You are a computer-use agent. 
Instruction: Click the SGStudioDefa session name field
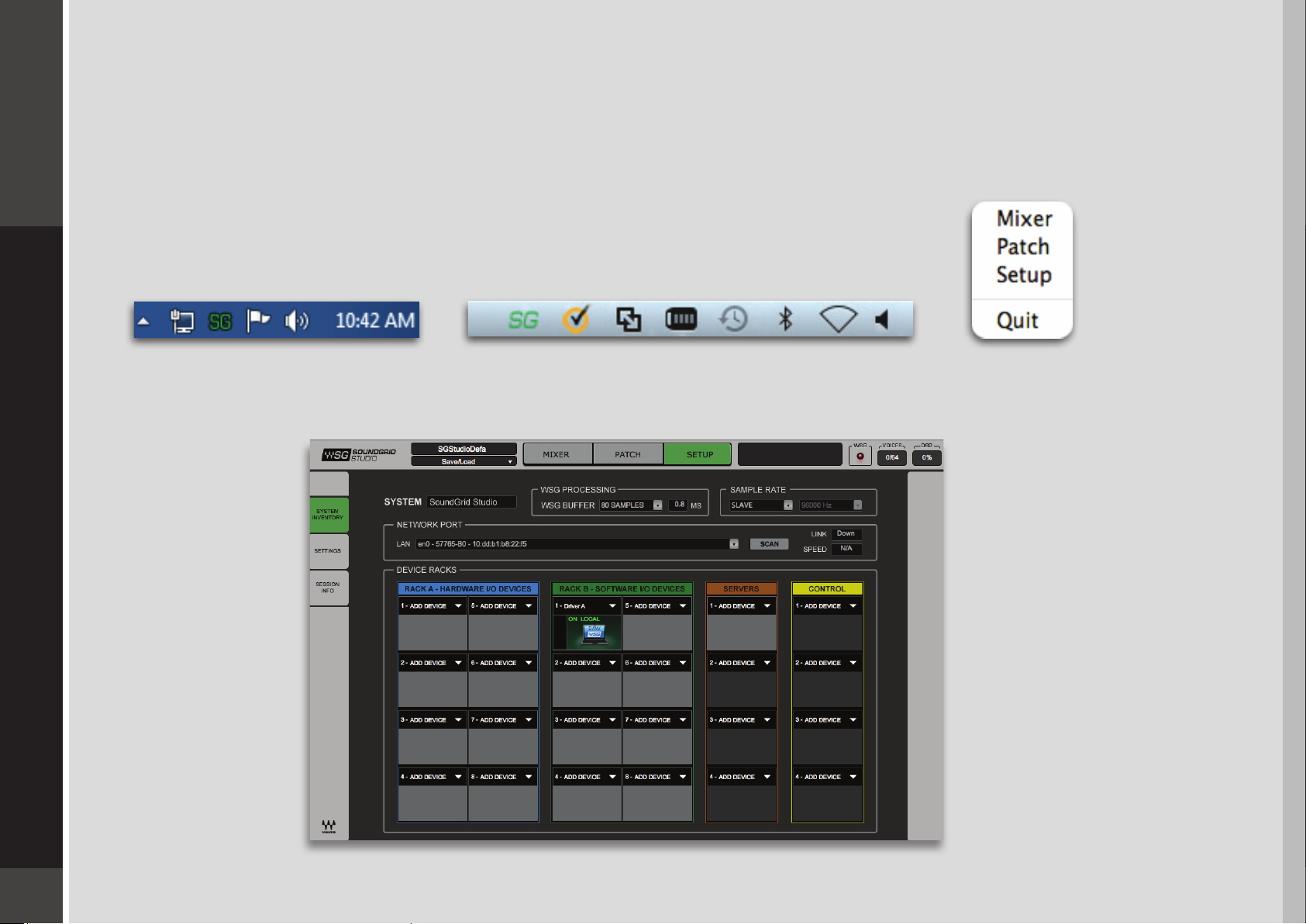tap(463, 449)
